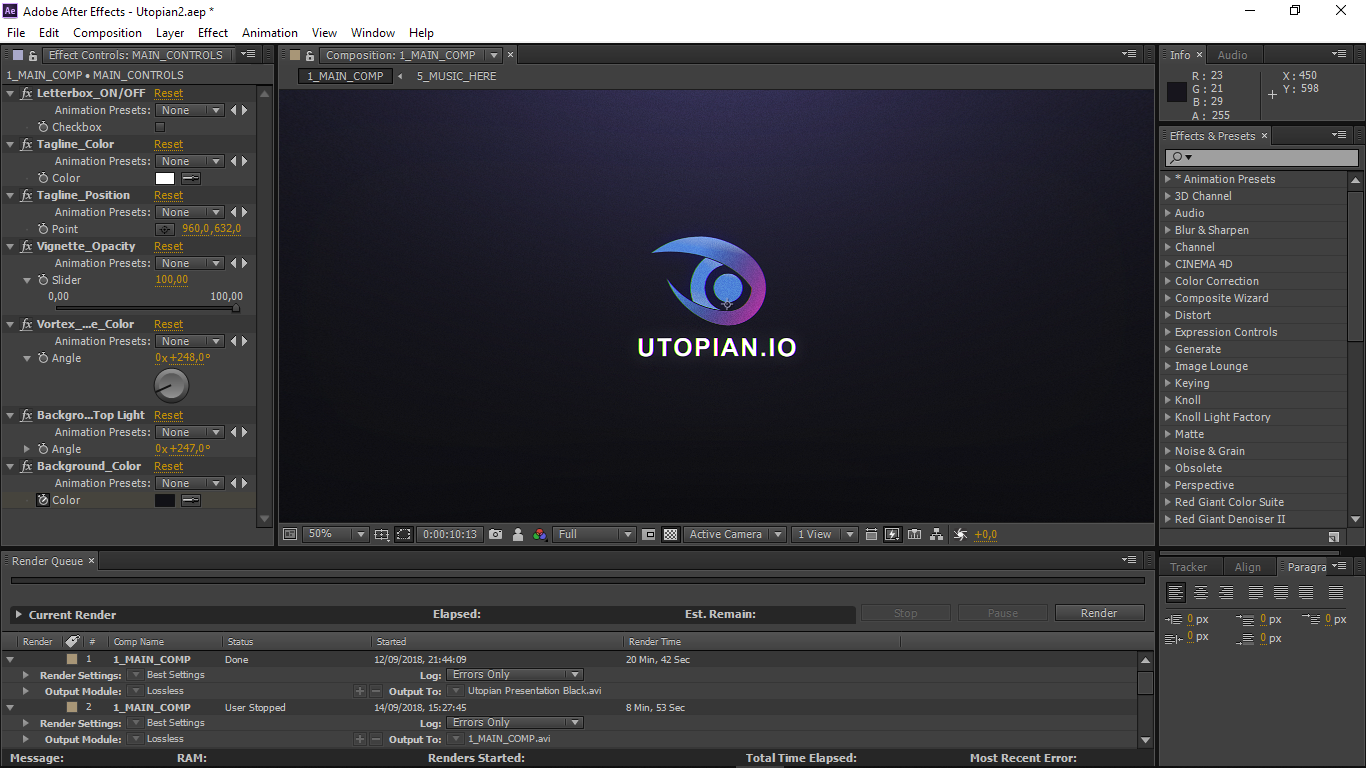1366x768 pixels.
Task: Click the Effects & Presets search field
Action: (1262, 158)
